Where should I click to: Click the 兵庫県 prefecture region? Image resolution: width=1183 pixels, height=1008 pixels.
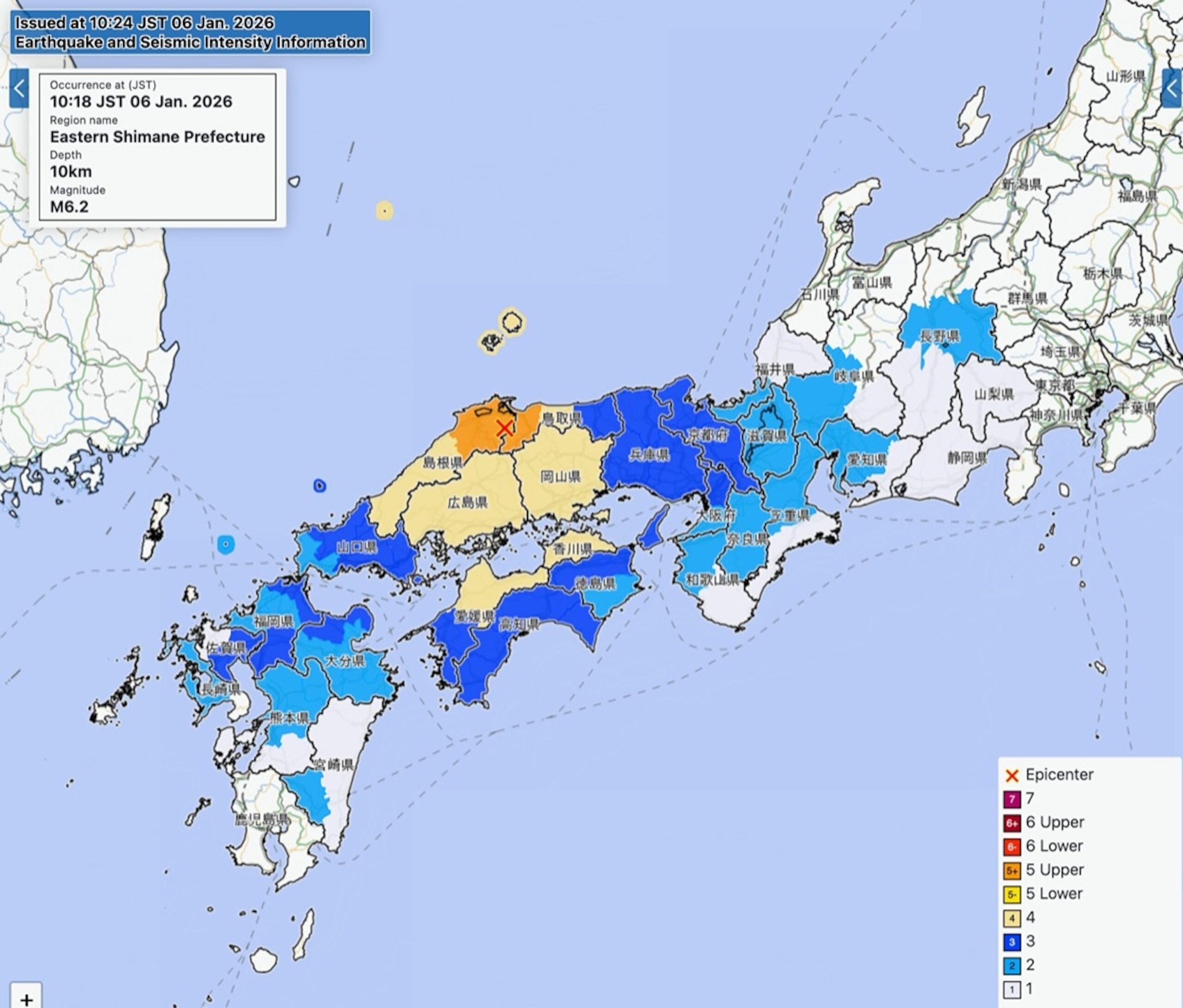pyautogui.click(x=649, y=455)
